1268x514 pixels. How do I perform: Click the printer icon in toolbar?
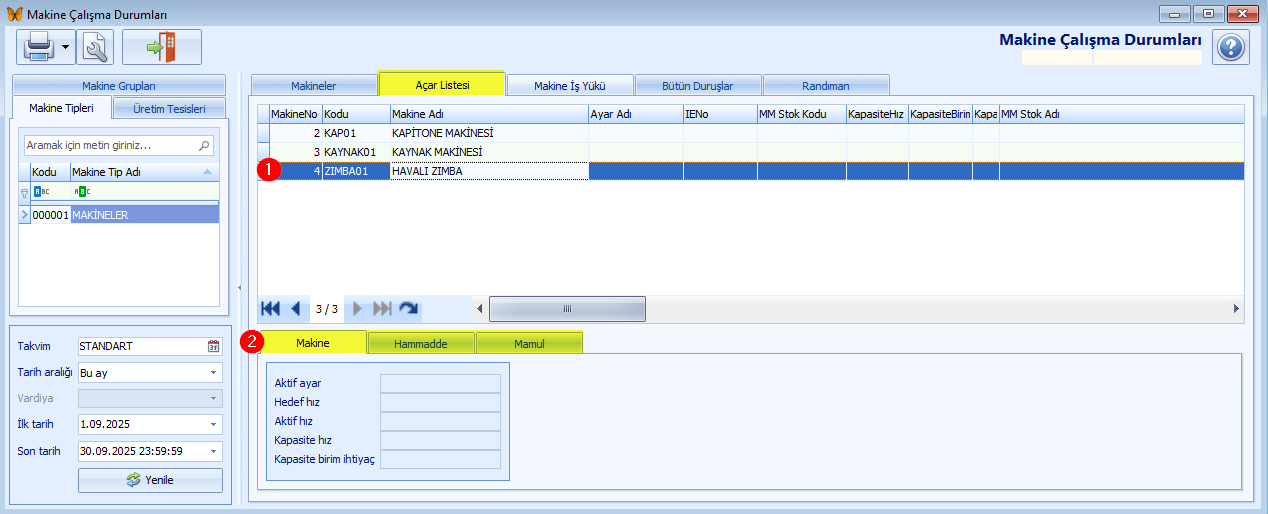(38, 47)
